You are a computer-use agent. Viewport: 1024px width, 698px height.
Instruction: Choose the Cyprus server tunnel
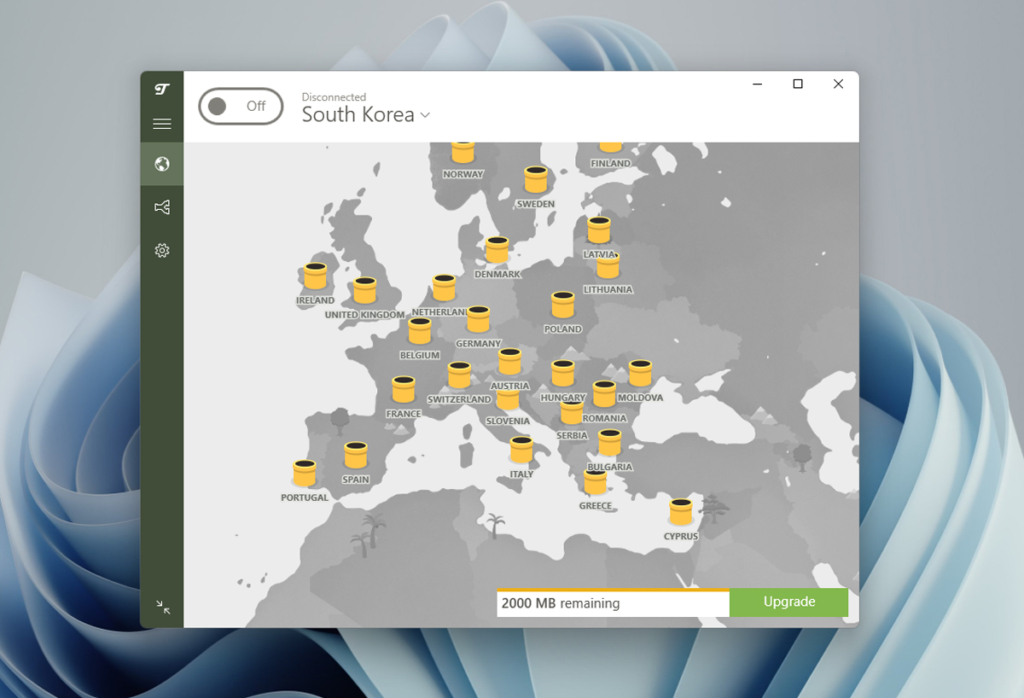[x=681, y=512]
